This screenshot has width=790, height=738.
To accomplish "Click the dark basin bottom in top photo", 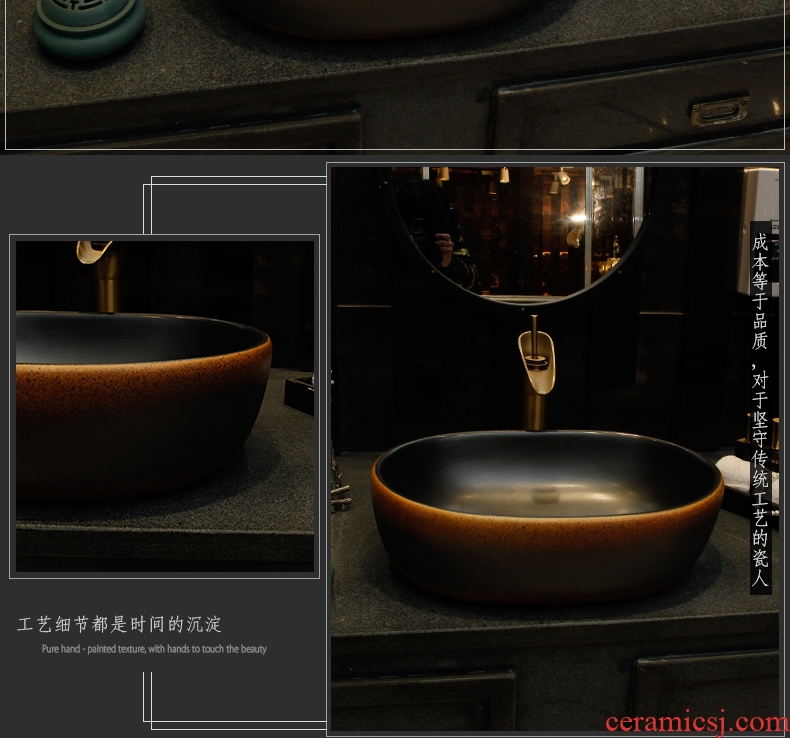I will 380,15.
